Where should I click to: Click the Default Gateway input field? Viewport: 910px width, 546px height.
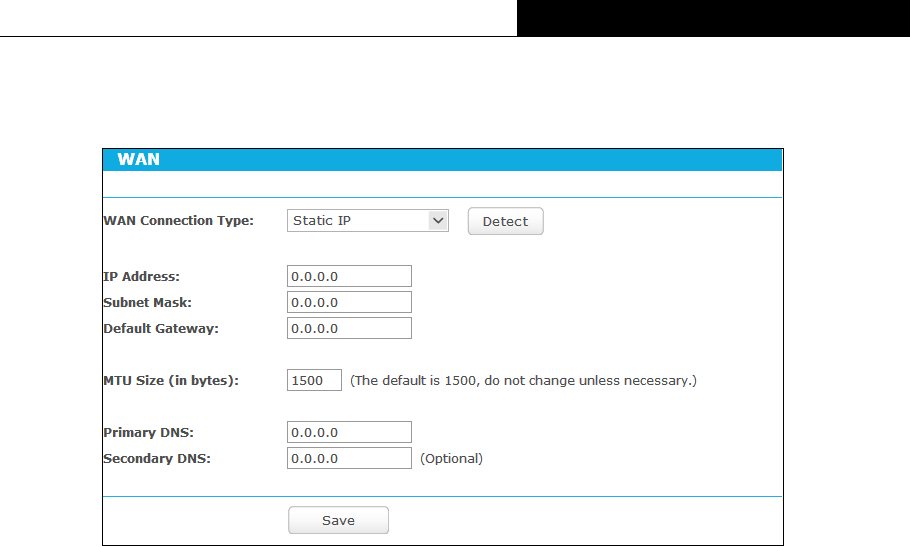[x=349, y=328]
